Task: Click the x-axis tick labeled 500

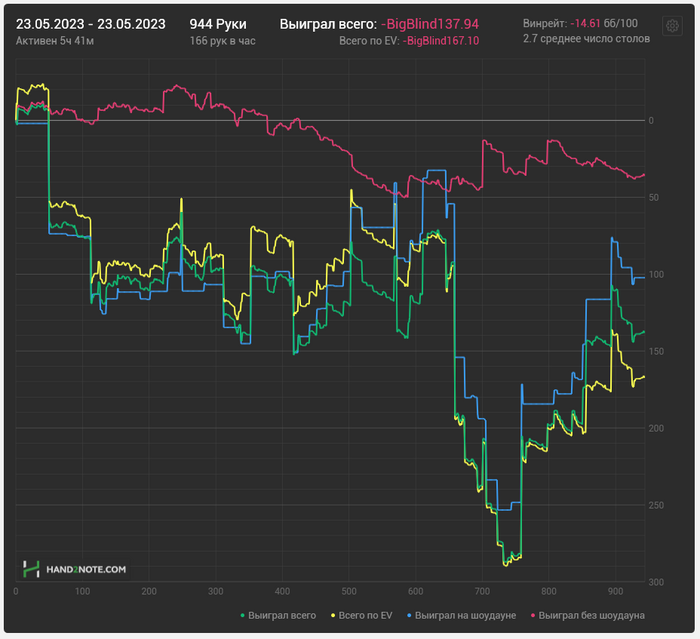Action: (x=349, y=591)
